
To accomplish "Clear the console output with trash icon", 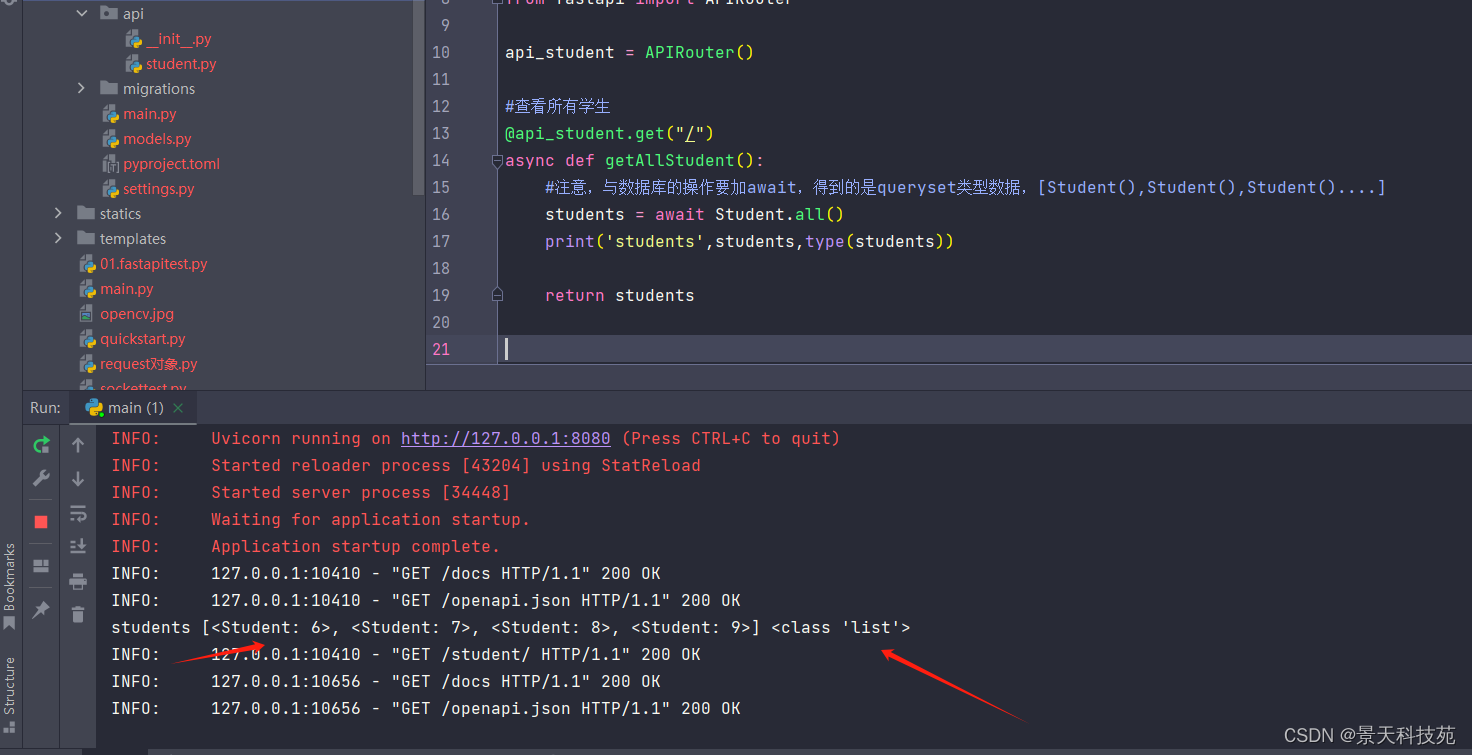I will [x=78, y=615].
